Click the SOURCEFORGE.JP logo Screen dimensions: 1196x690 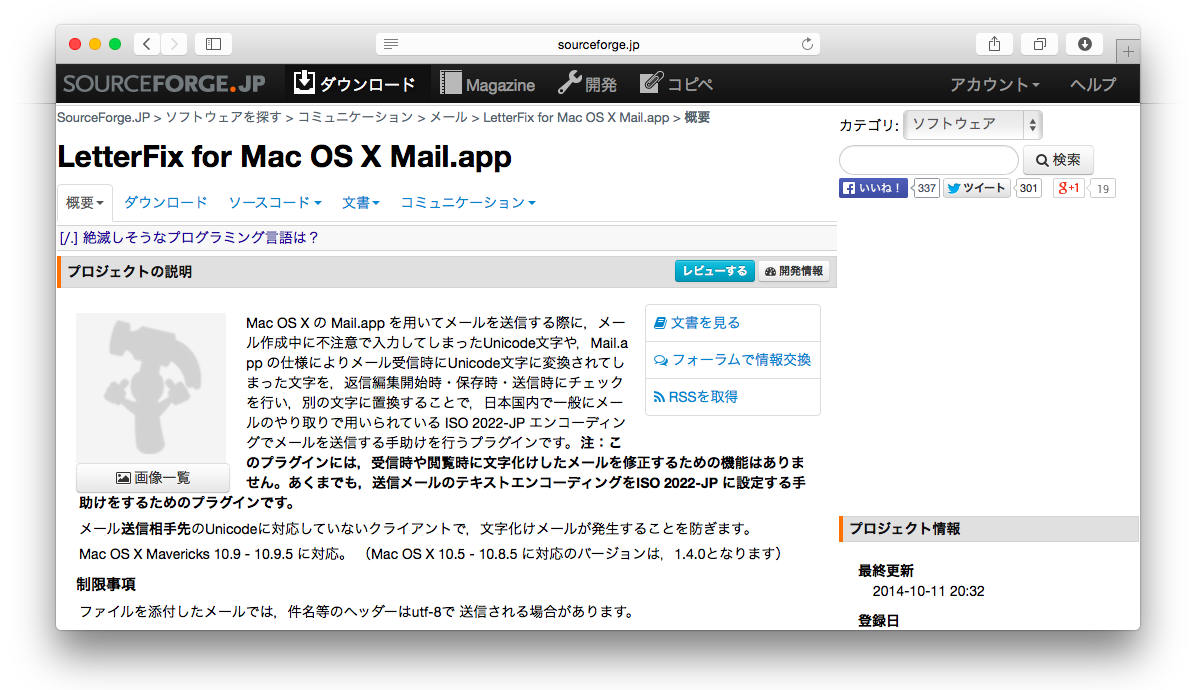pos(164,84)
